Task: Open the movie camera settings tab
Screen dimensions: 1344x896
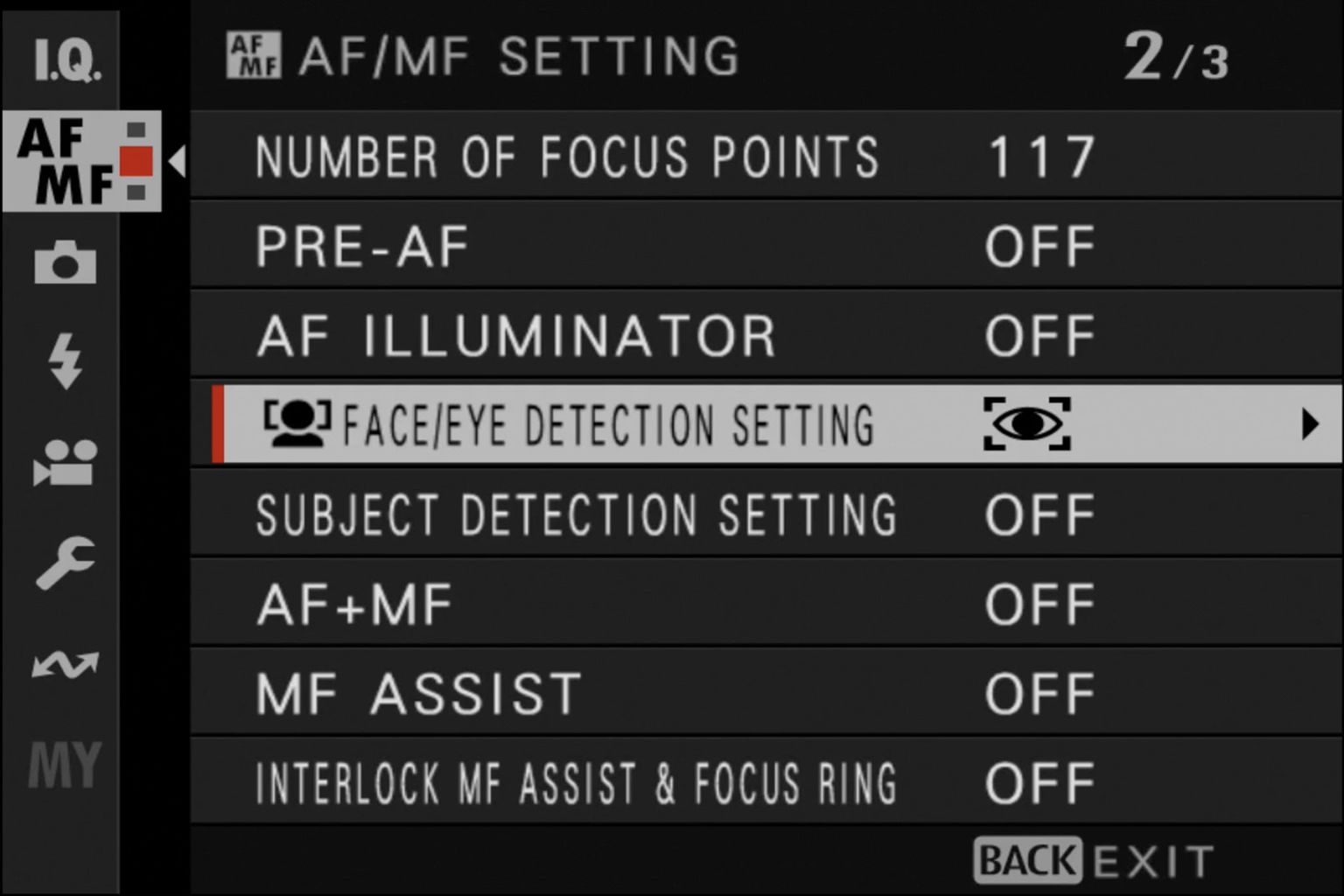Action: coord(65,462)
